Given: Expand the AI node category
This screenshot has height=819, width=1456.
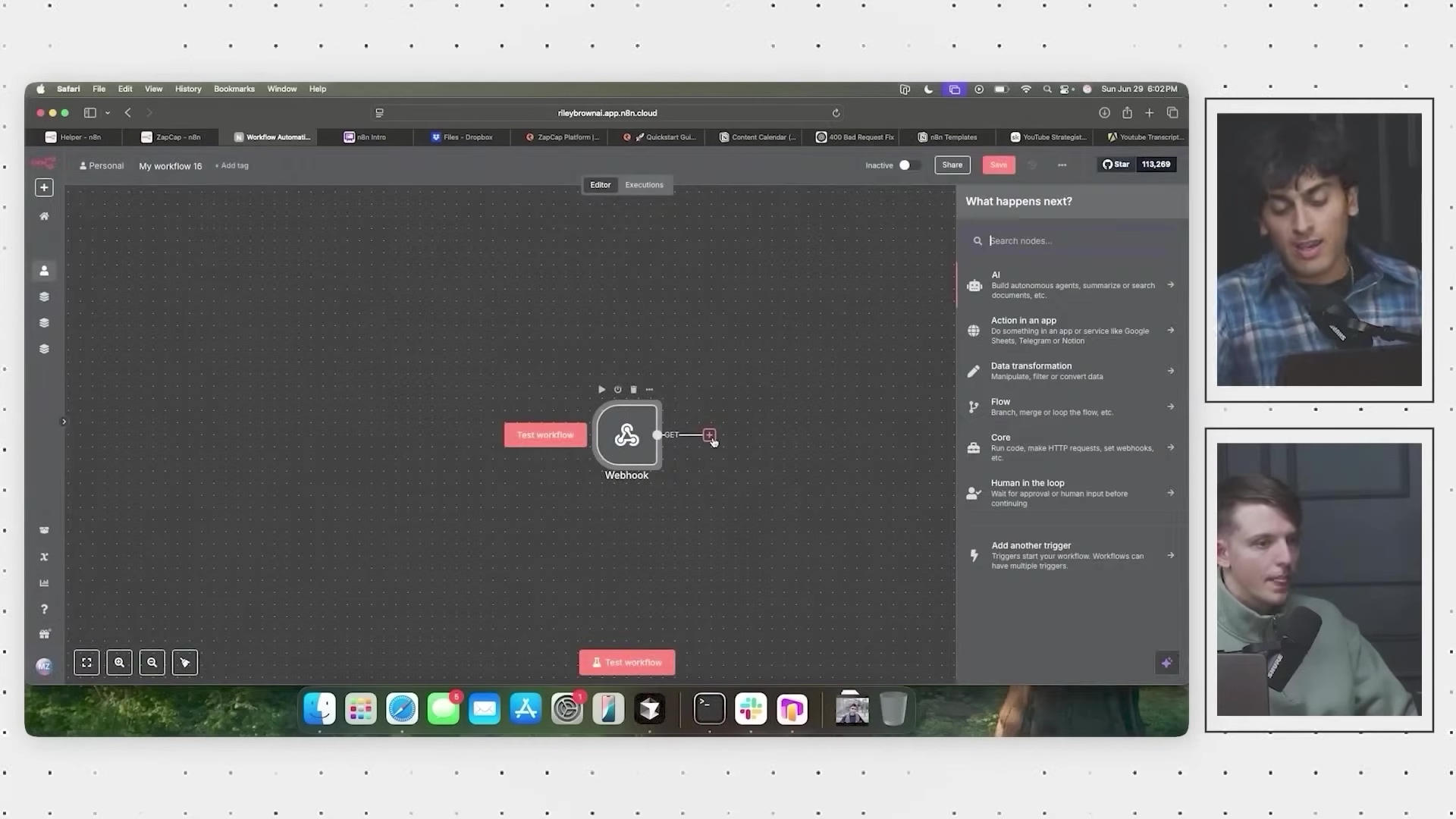Looking at the screenshot, I should (1072, 285).
